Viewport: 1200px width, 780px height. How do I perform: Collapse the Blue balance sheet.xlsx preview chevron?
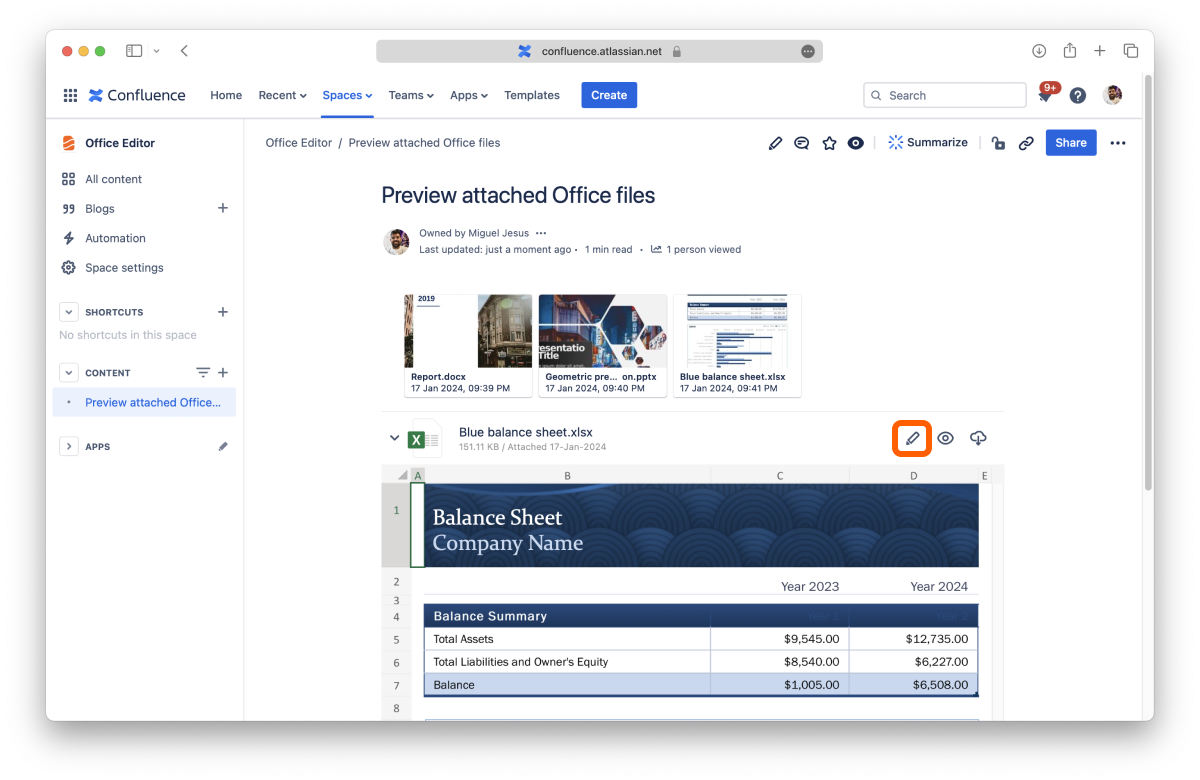tap(394, 438)
